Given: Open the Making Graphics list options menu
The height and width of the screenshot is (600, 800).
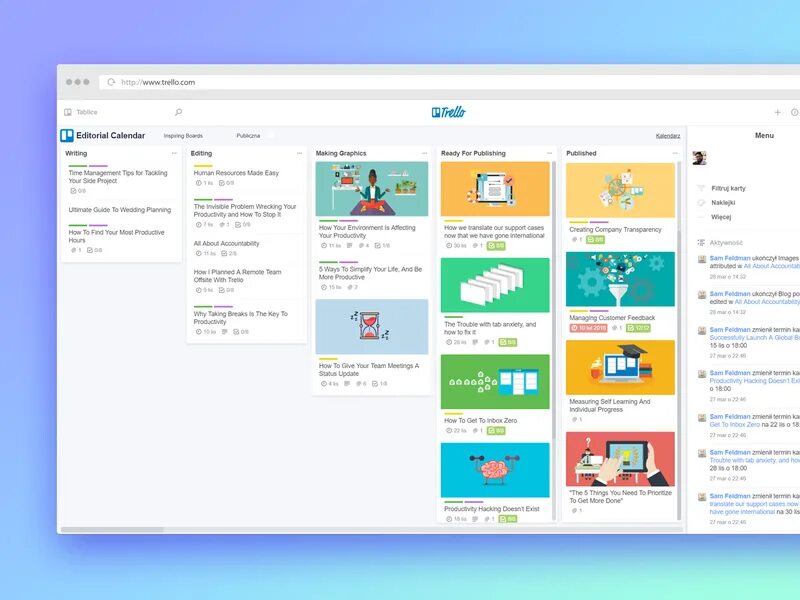Looking at the screenshot, I should [x=424, y=153].
